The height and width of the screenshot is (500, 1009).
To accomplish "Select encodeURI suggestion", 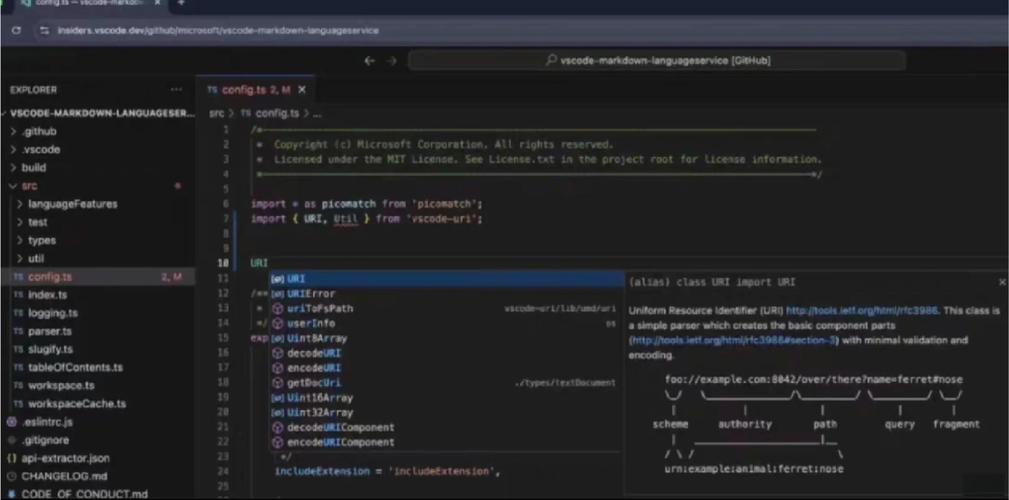I will click(447, 368).
